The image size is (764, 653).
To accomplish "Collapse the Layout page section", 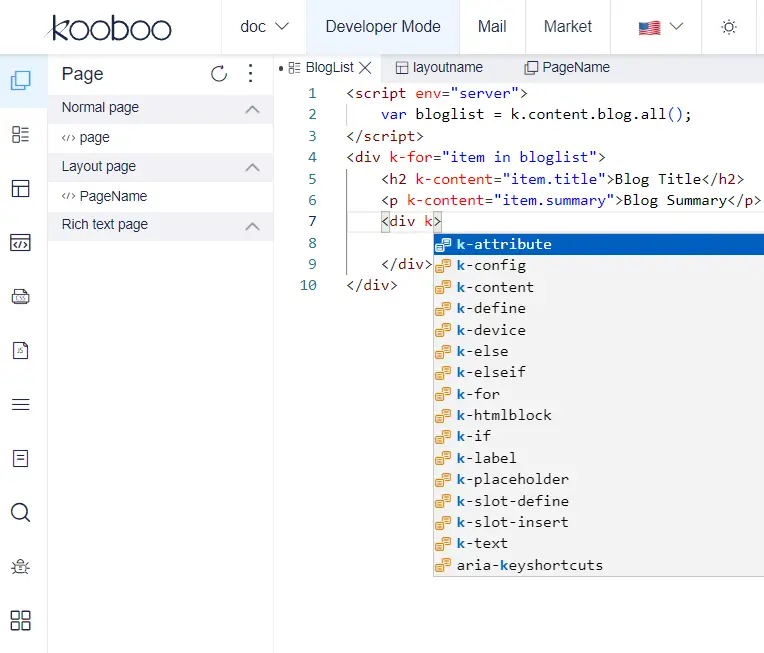I will pyautogui.click(x=252, y=168).
